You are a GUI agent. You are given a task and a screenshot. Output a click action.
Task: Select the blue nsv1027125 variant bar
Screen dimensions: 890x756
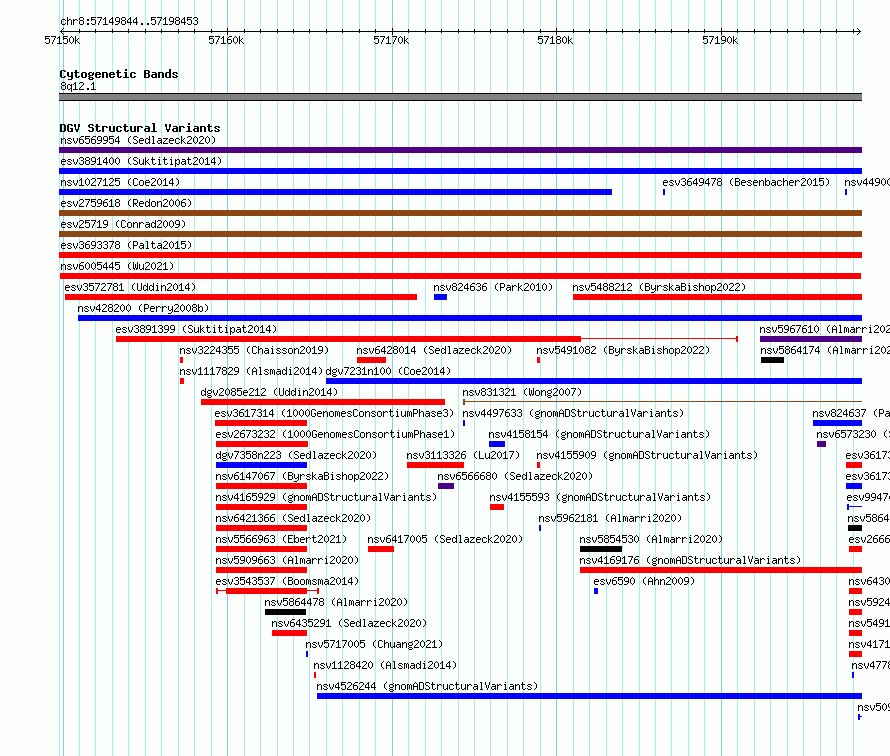pyautogui.click(x=335, y=192)
